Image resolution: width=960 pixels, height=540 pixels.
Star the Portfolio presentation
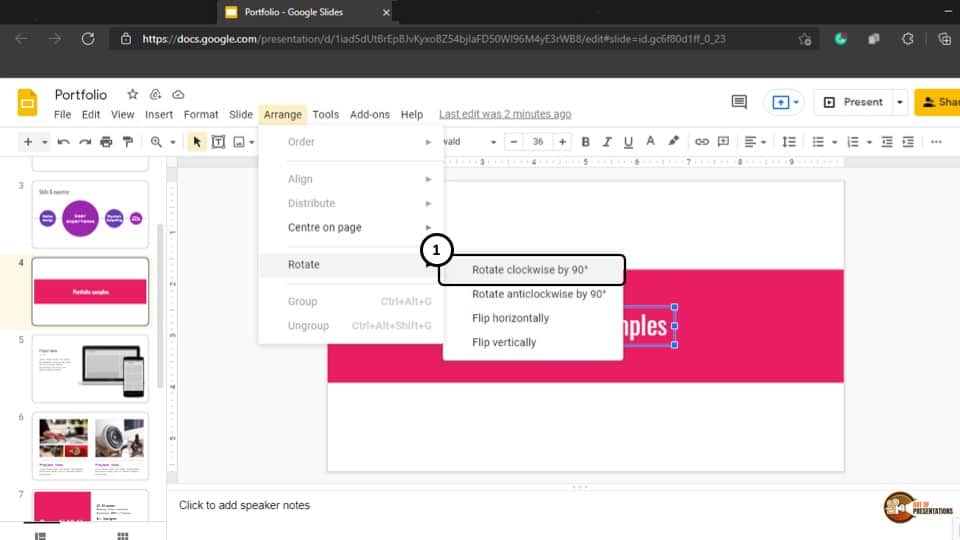point(132,94)
